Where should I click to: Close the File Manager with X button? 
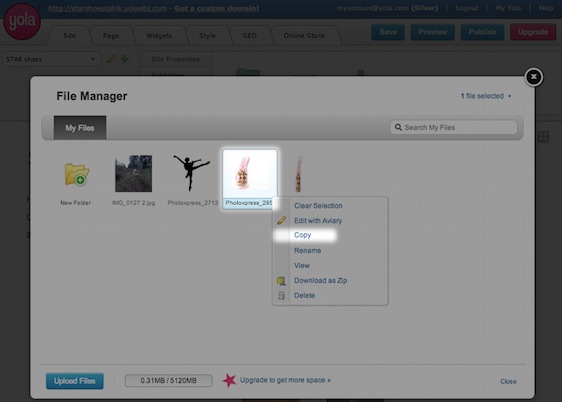click(534, 77)
